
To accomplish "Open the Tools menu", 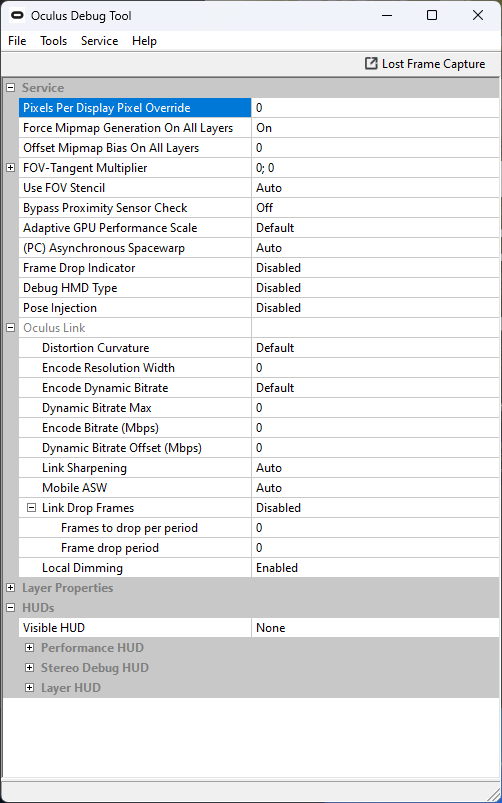I will [x=54, y=41].
